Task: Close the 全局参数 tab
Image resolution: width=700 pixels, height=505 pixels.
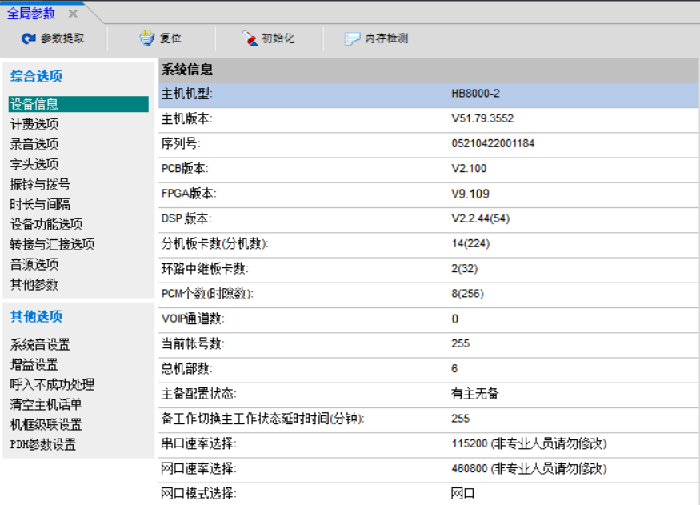Action: (73, 14)
